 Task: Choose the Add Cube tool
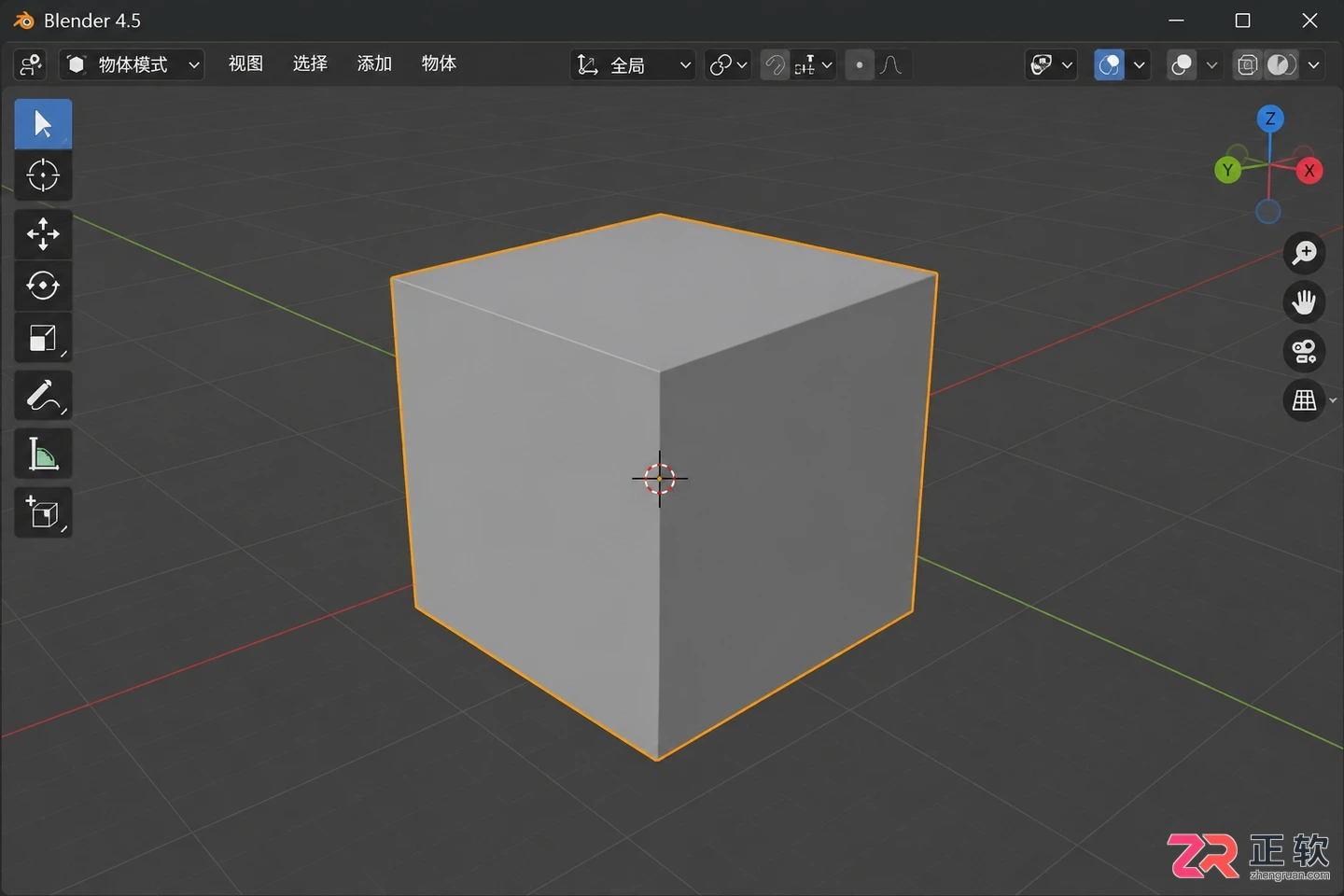coord(43,512)
